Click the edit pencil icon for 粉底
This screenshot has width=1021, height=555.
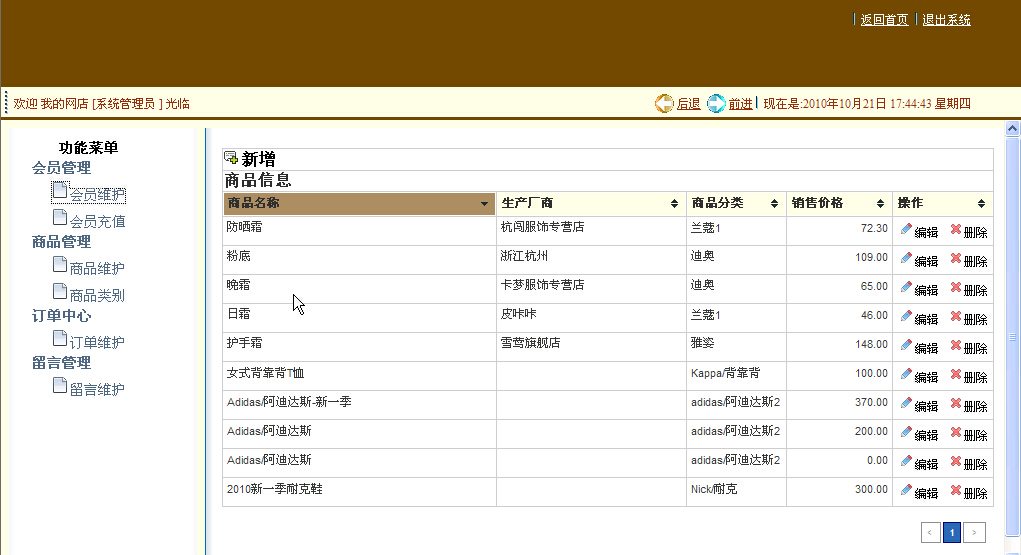click(906, 258)
